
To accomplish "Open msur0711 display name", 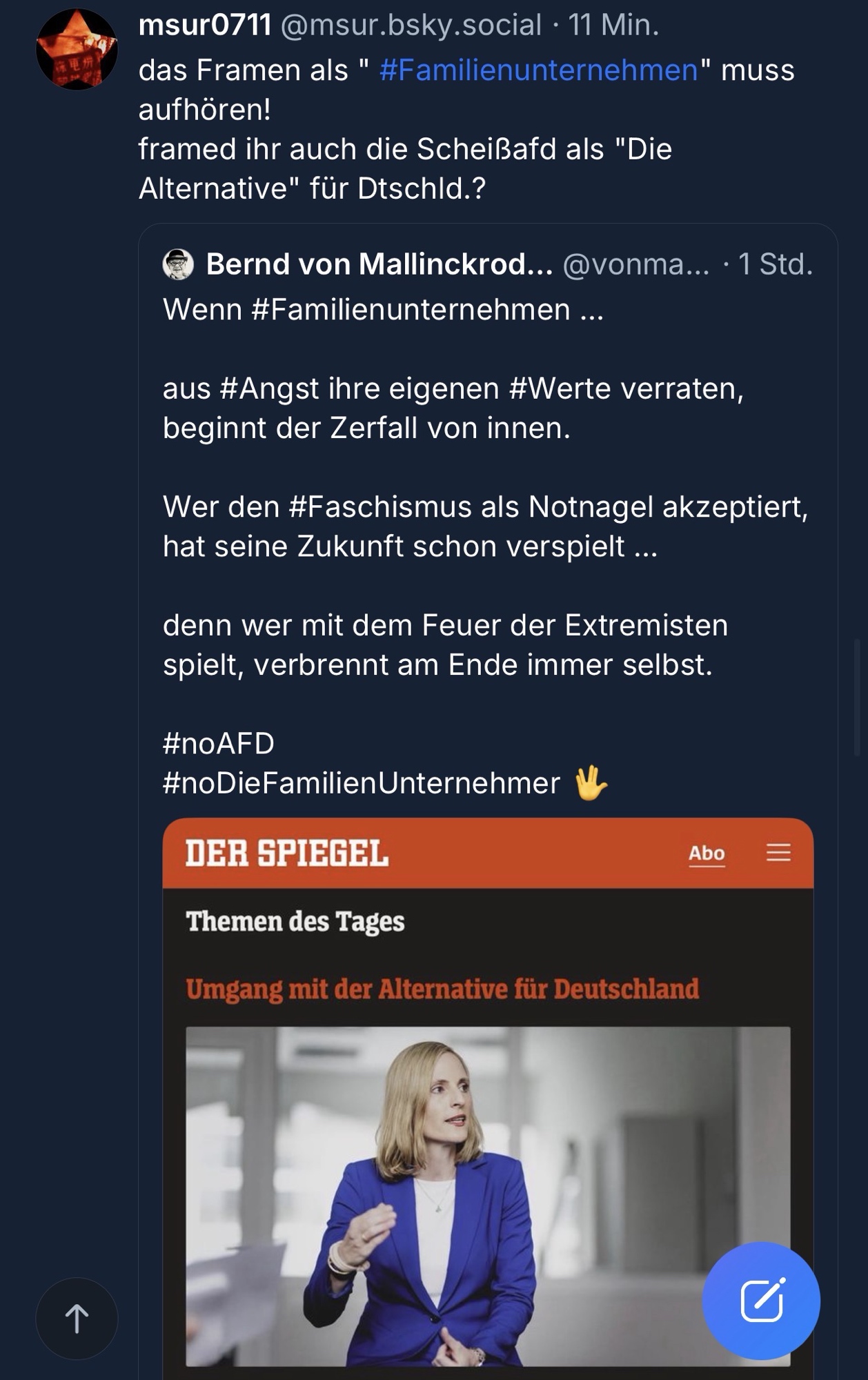I will pyautogui.click(x=205, y=26).
